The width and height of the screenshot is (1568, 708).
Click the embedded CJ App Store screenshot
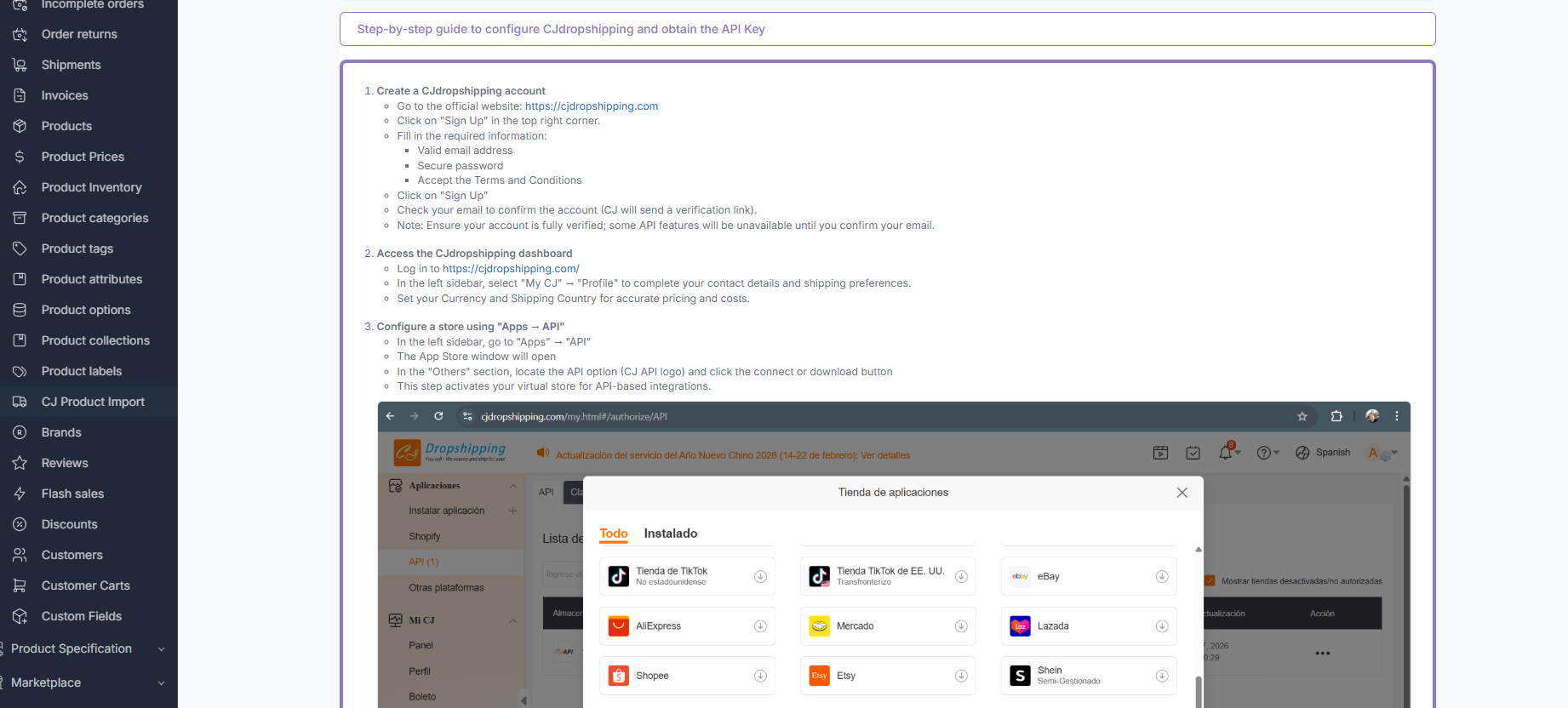894,553
